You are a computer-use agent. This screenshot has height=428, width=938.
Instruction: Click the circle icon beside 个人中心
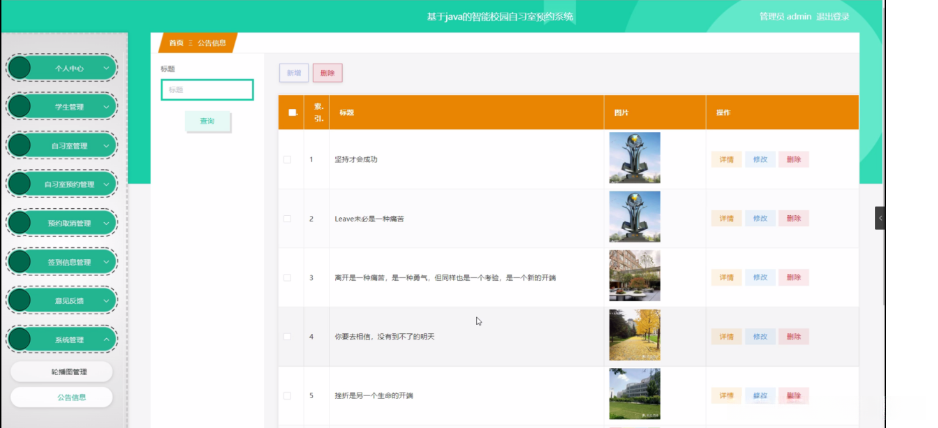[20, 68]
